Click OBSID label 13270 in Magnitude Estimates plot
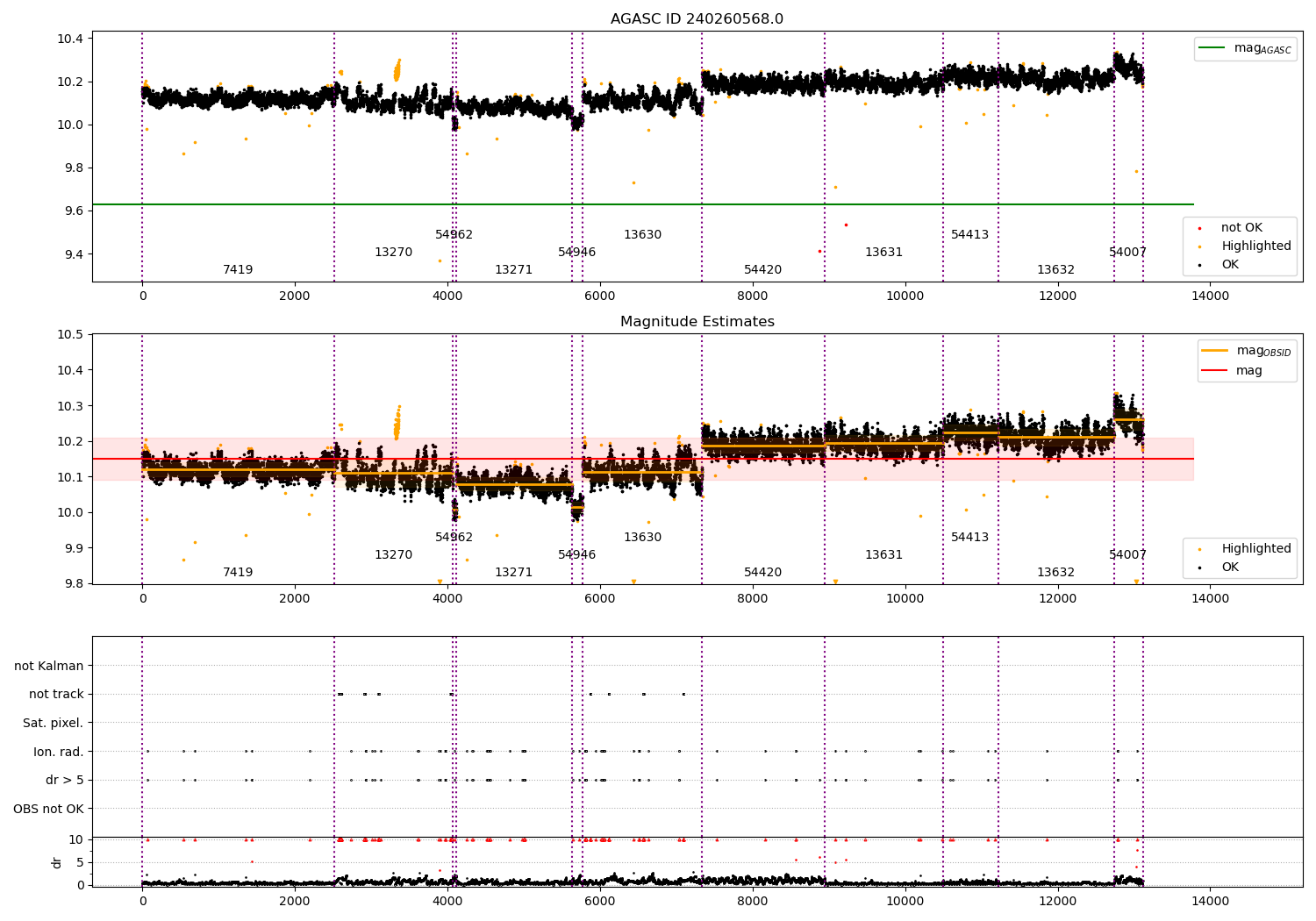The width and height of the screenshot is (1316, 921). click(x=393, y=555)
